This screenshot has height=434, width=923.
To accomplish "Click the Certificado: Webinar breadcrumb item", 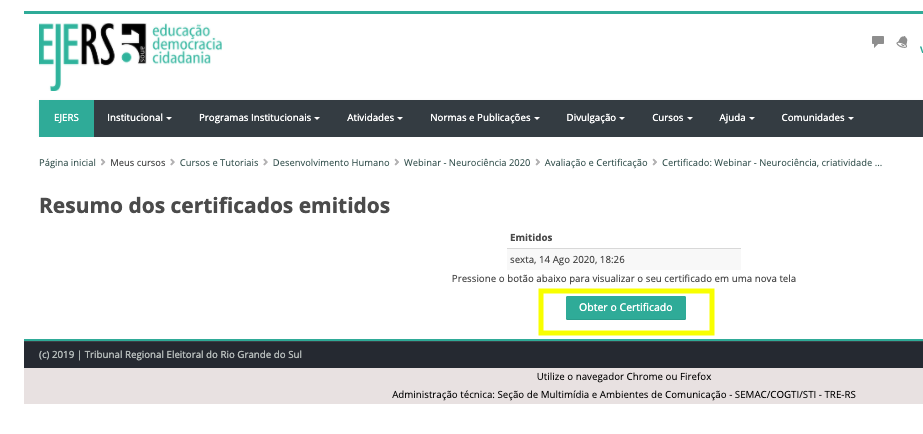I will pos(771,162).
